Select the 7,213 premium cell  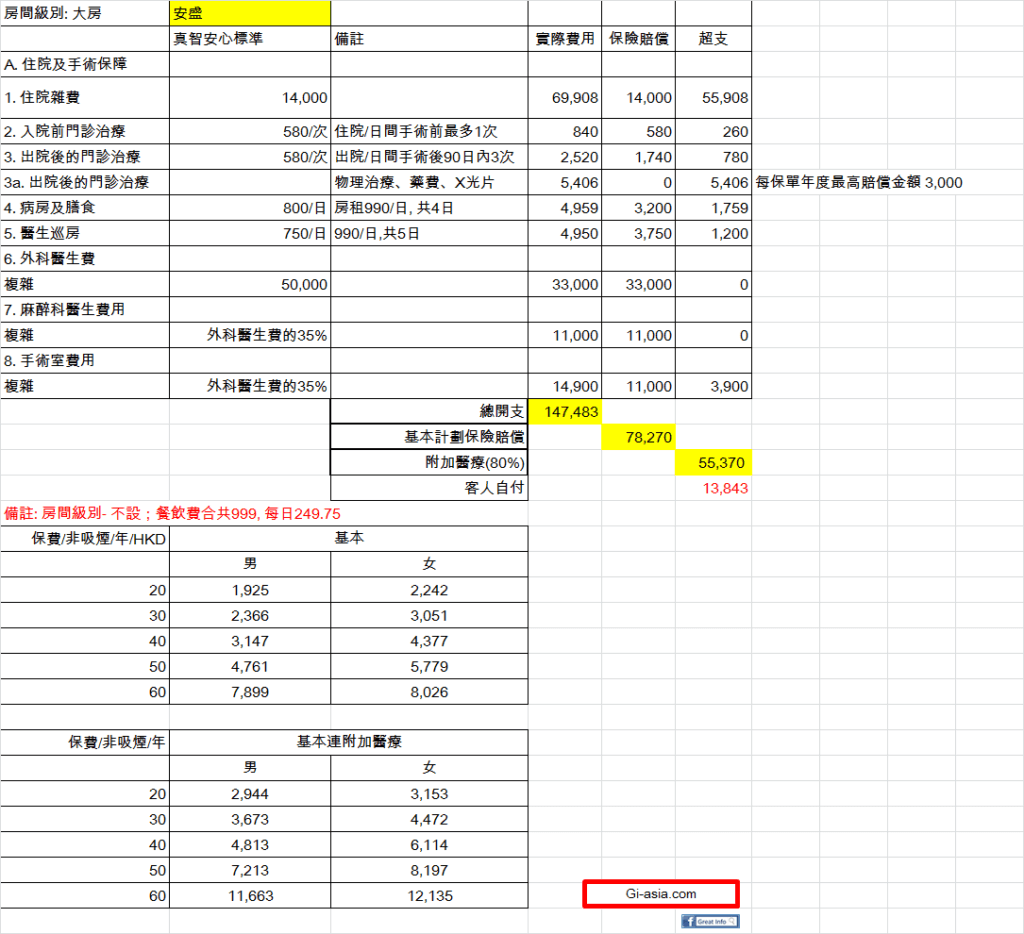click(250, 870)
